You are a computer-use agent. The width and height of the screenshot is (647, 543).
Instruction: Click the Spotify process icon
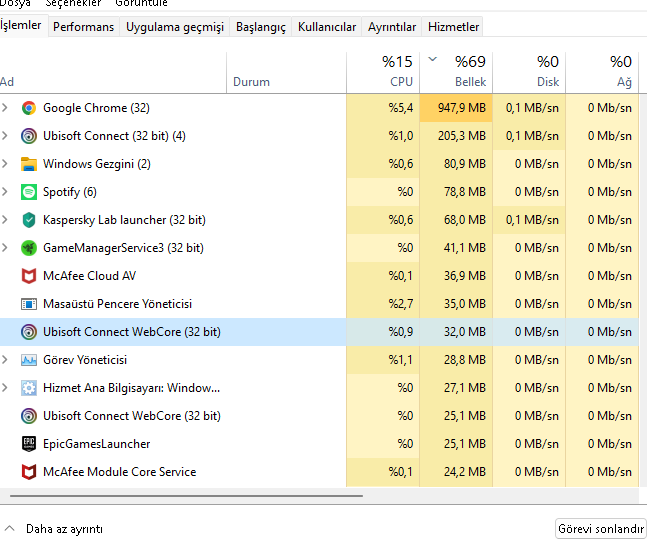tap(29, 192)
